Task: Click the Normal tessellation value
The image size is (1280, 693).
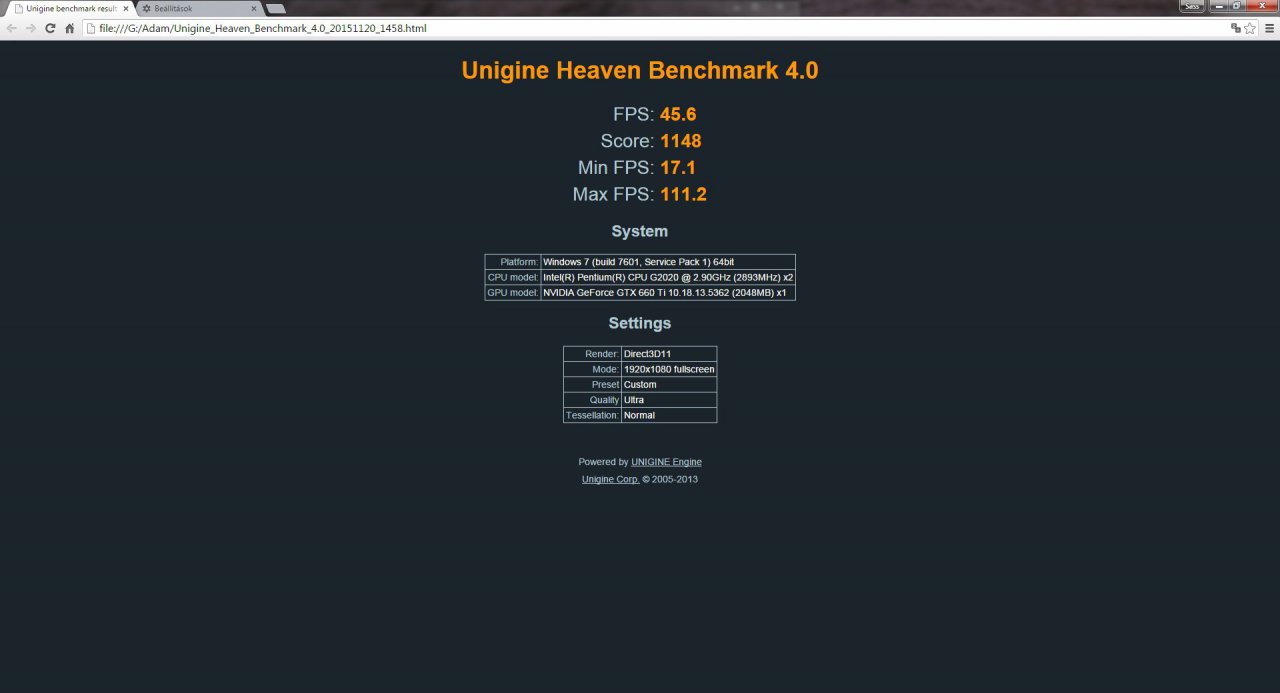Action: click(669, 415)
